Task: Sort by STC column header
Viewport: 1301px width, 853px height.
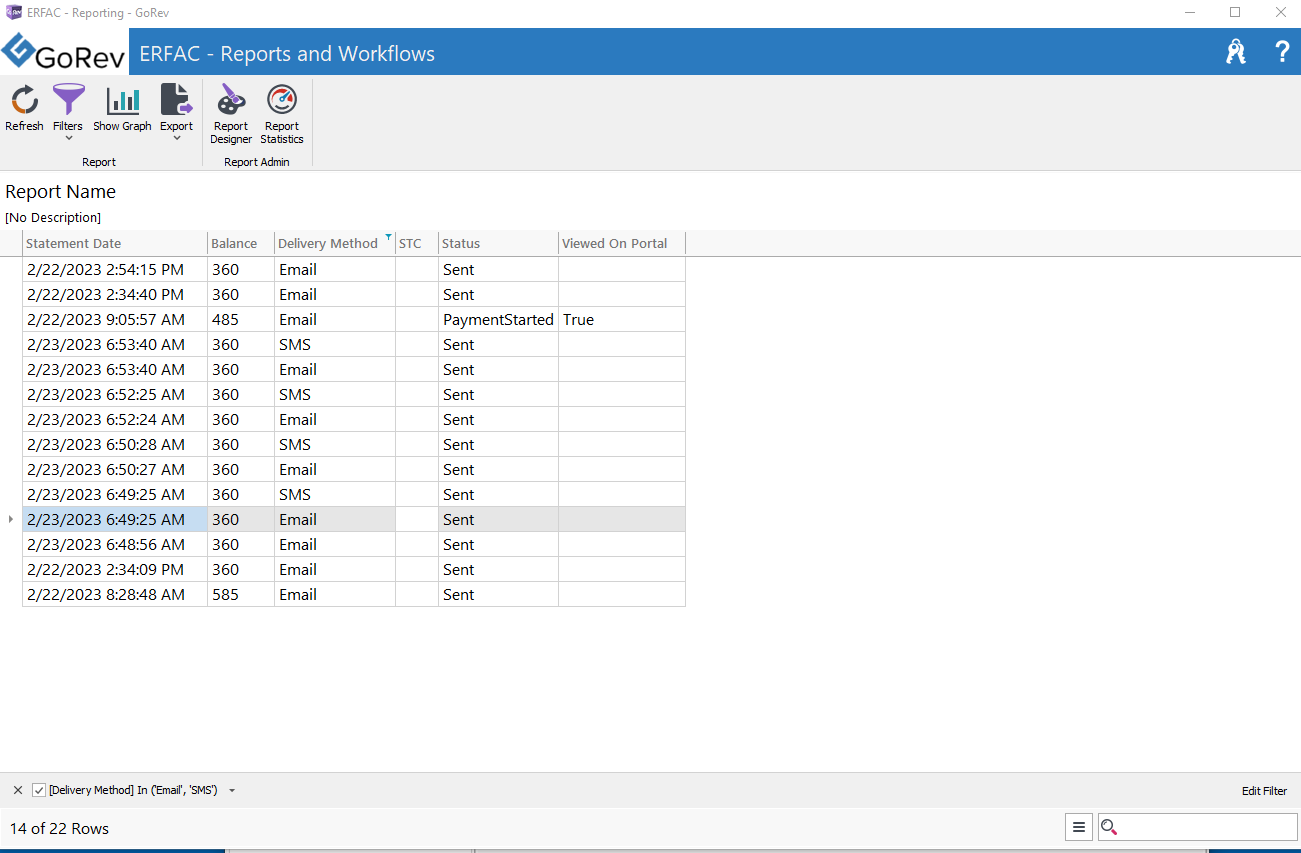Action: (x=417, y=243)
